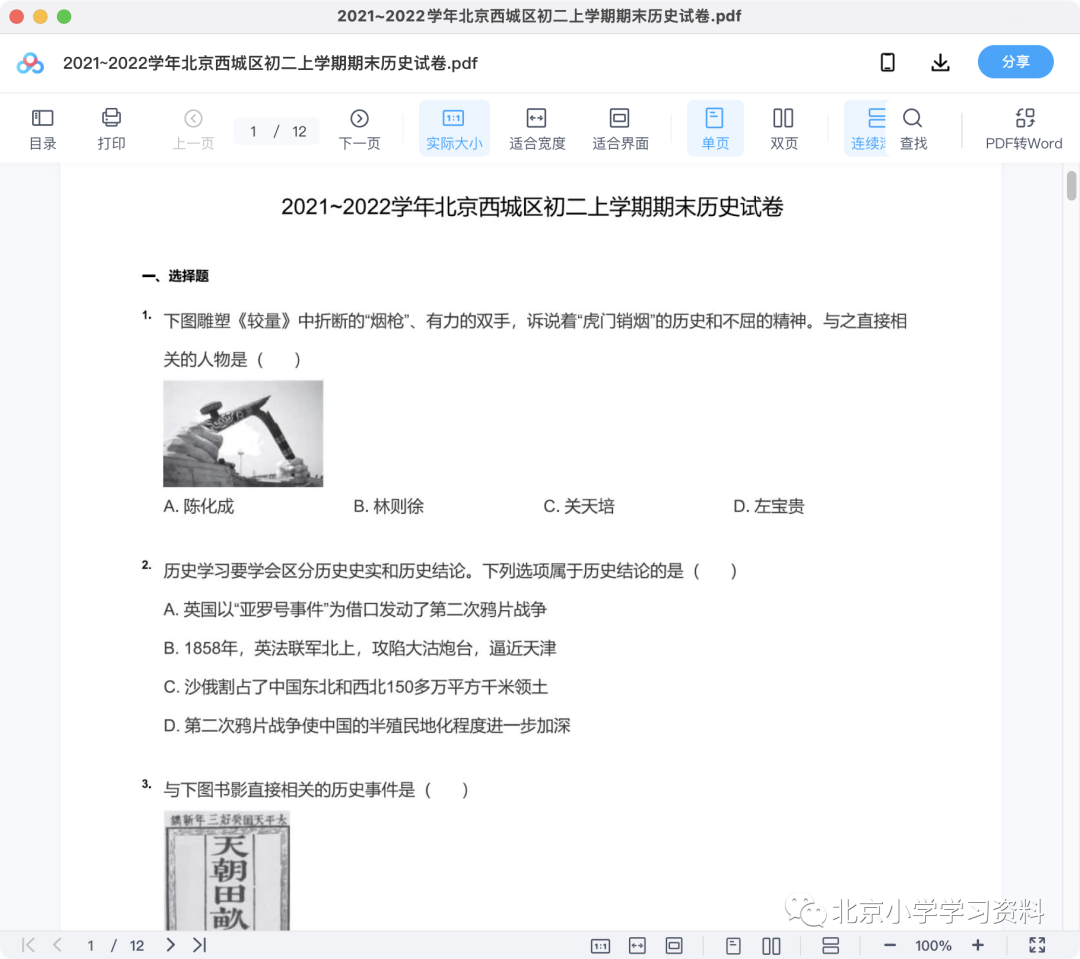Click previous page arrow in bottom bar

[x=57, y=945]
